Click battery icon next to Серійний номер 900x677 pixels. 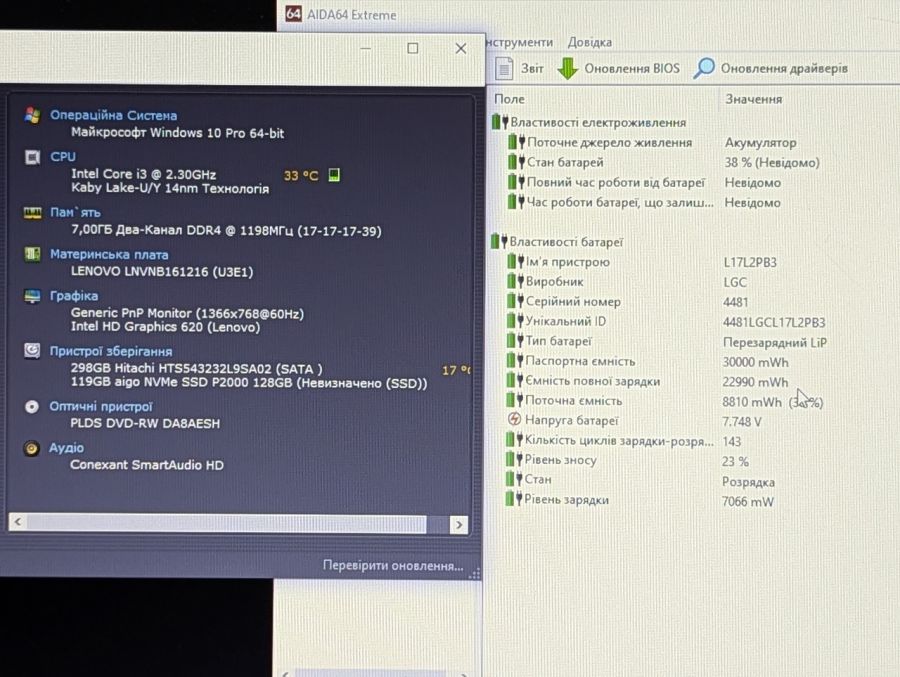pyautogui.click(x=515, y=301)
